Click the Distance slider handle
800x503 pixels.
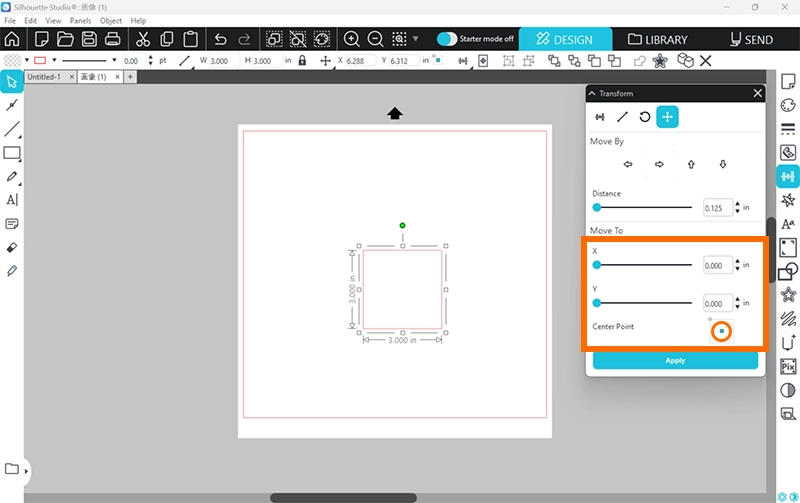pos(597,208)
